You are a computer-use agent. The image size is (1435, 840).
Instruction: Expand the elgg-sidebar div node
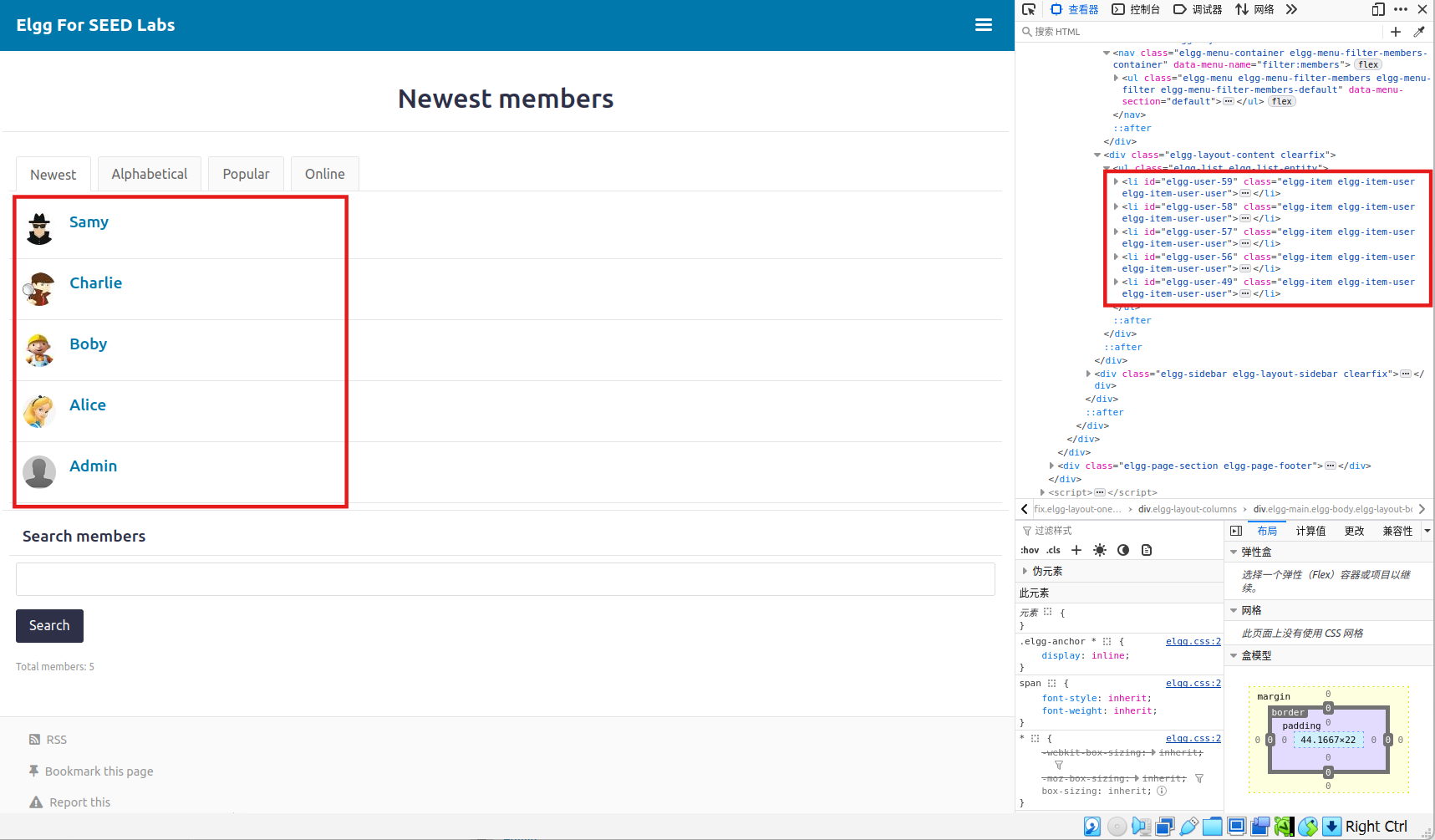click(1088, 374)
